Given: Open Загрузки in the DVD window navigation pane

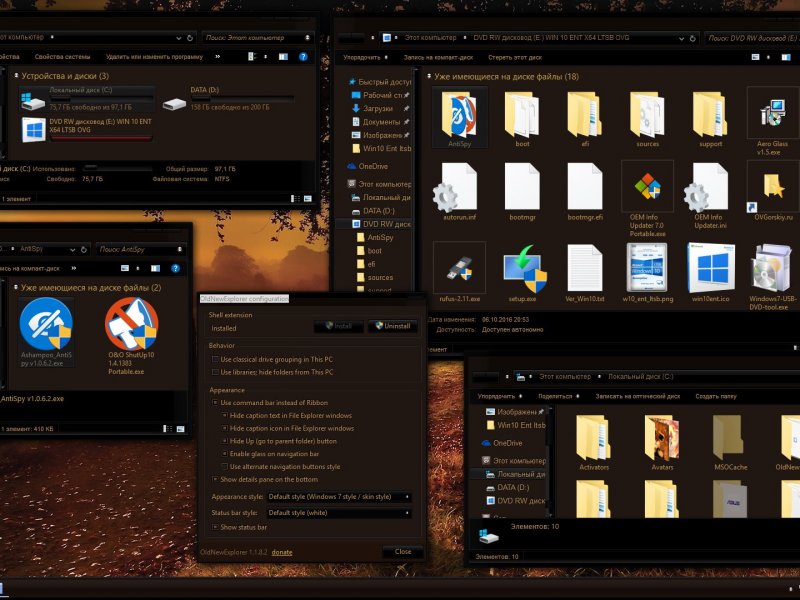Looking at the screenshot, I should coord(378,108).
